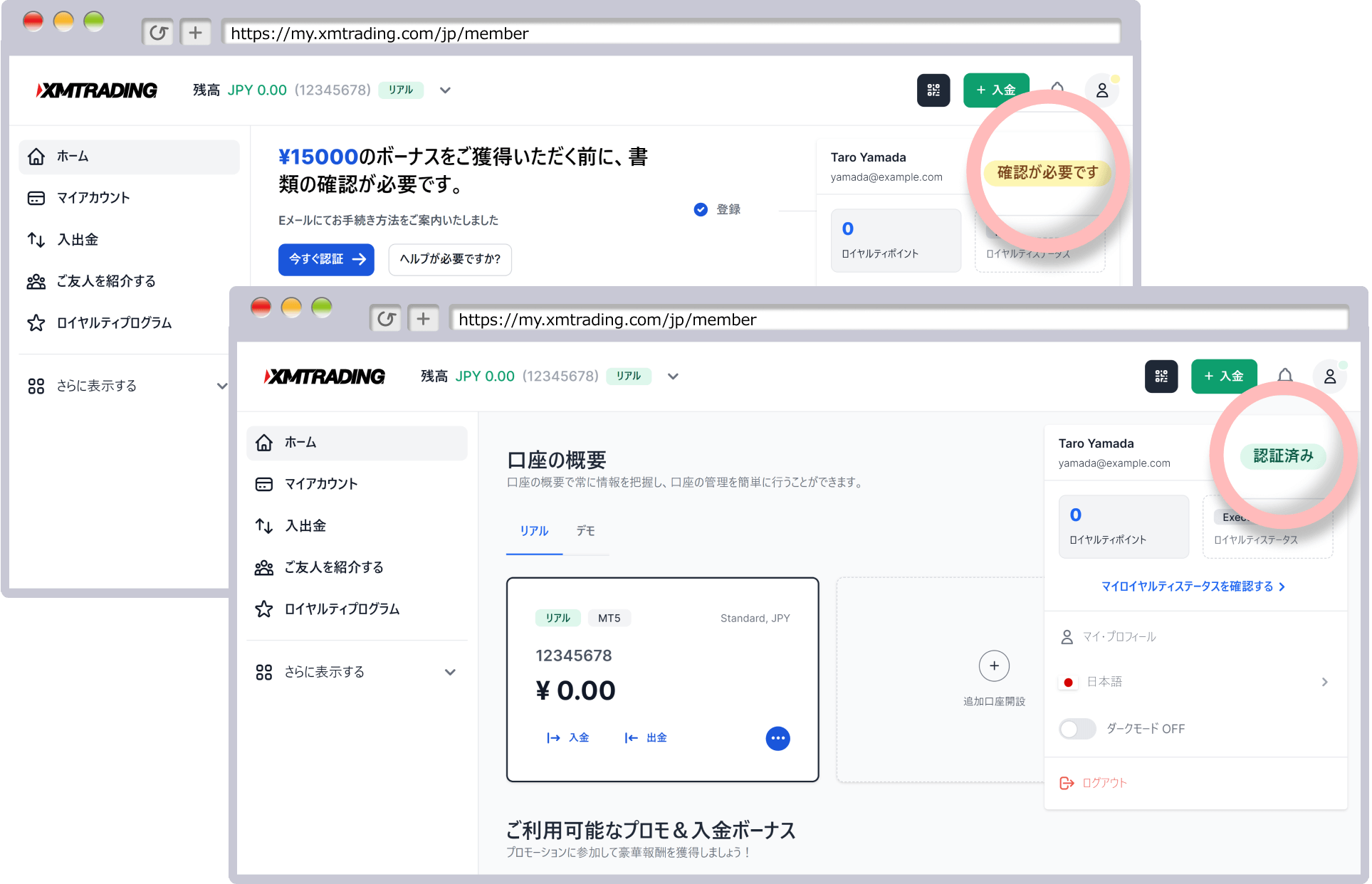Reload page in back browser window
Screen dimensions: 1372x884
pyautogui.click(x=158, y=32)
